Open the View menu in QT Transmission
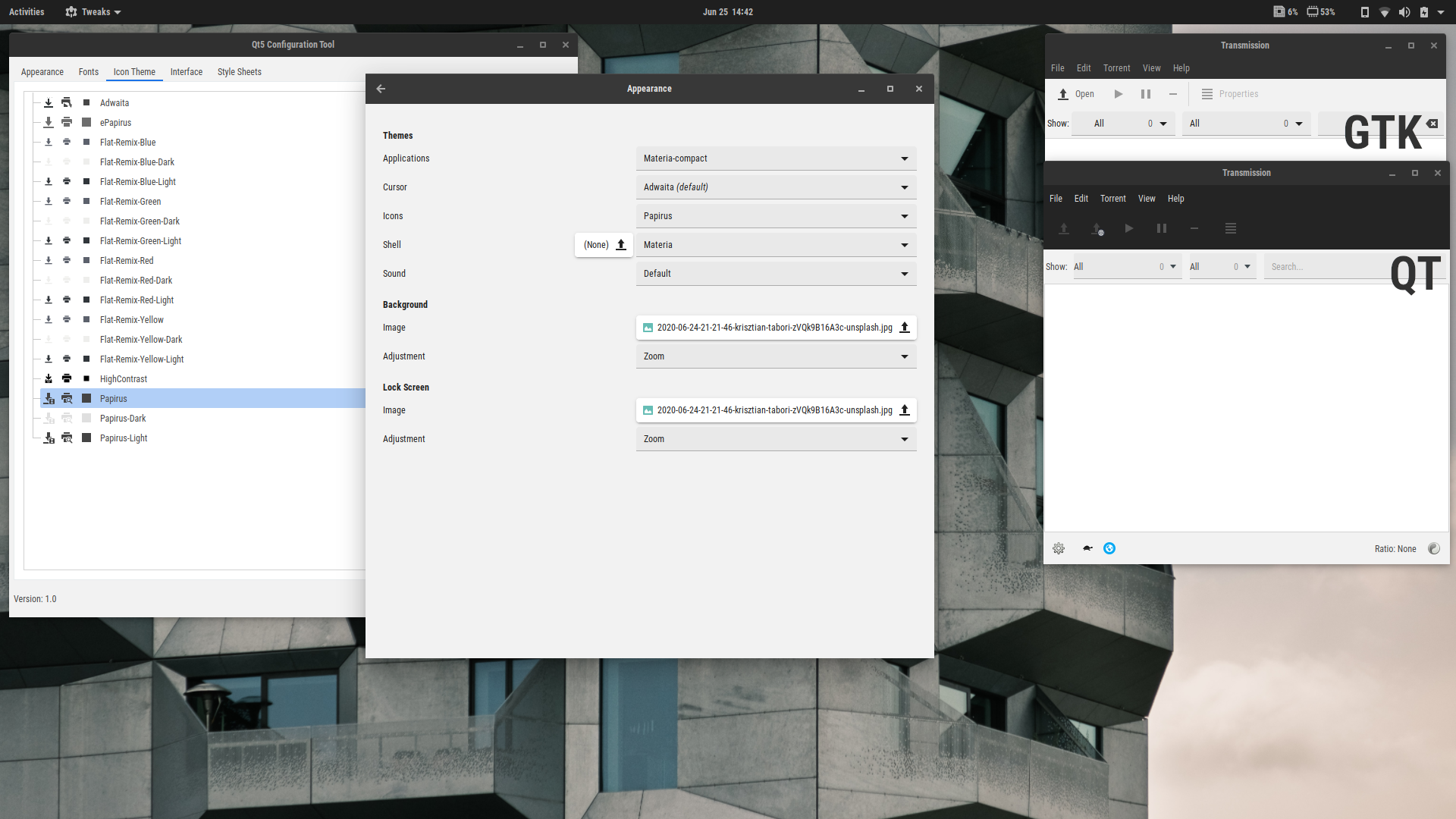This screenshot has height=819, width=1456. coord(1147,199)
